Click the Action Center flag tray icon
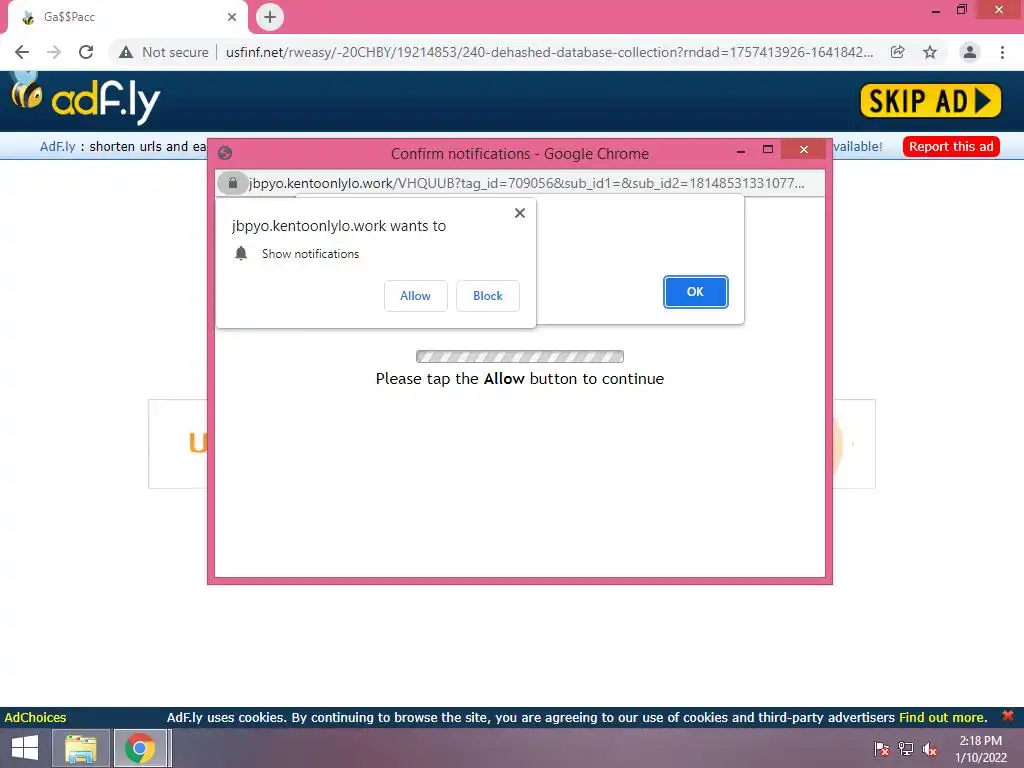The width and height of the screenshot is (1024, 768). coord(882,749)
